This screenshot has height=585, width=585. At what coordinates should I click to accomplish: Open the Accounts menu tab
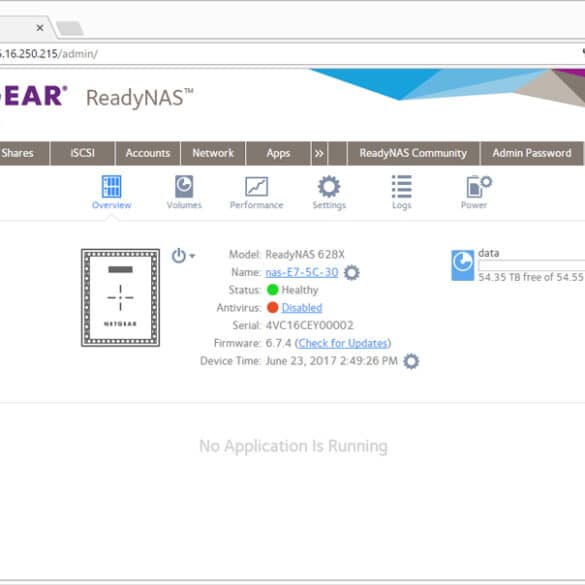[148, 153]
